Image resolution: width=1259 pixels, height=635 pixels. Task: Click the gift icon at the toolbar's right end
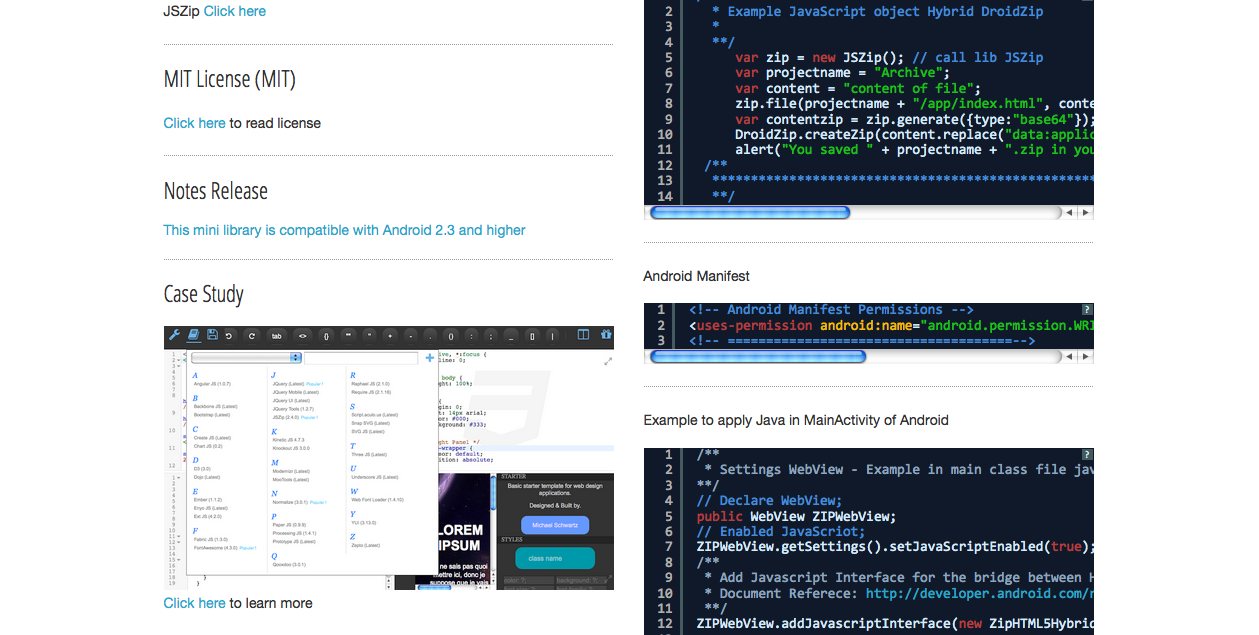pos(605,335)
